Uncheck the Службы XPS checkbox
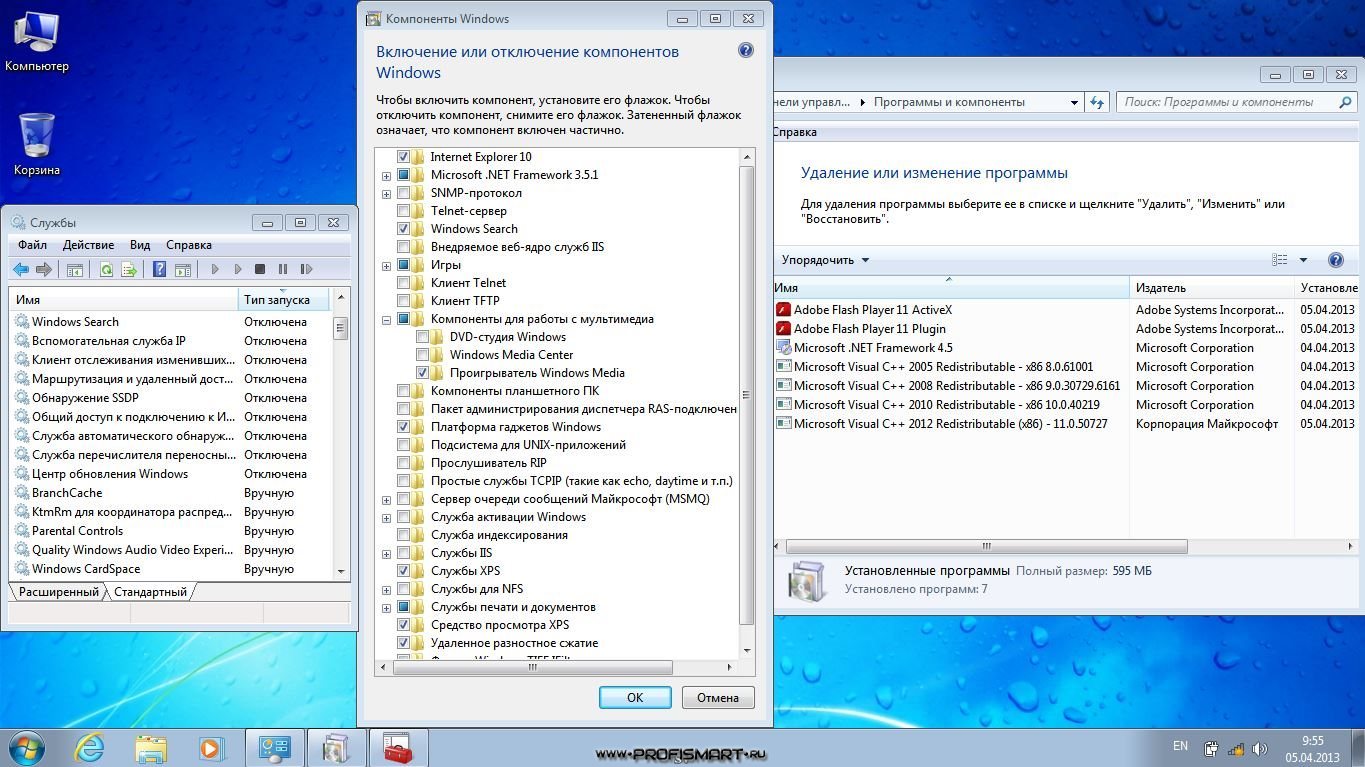Image resolution: width=1365 pixels, height=767 pixels. pyautogui.click(x=404, y=571)
